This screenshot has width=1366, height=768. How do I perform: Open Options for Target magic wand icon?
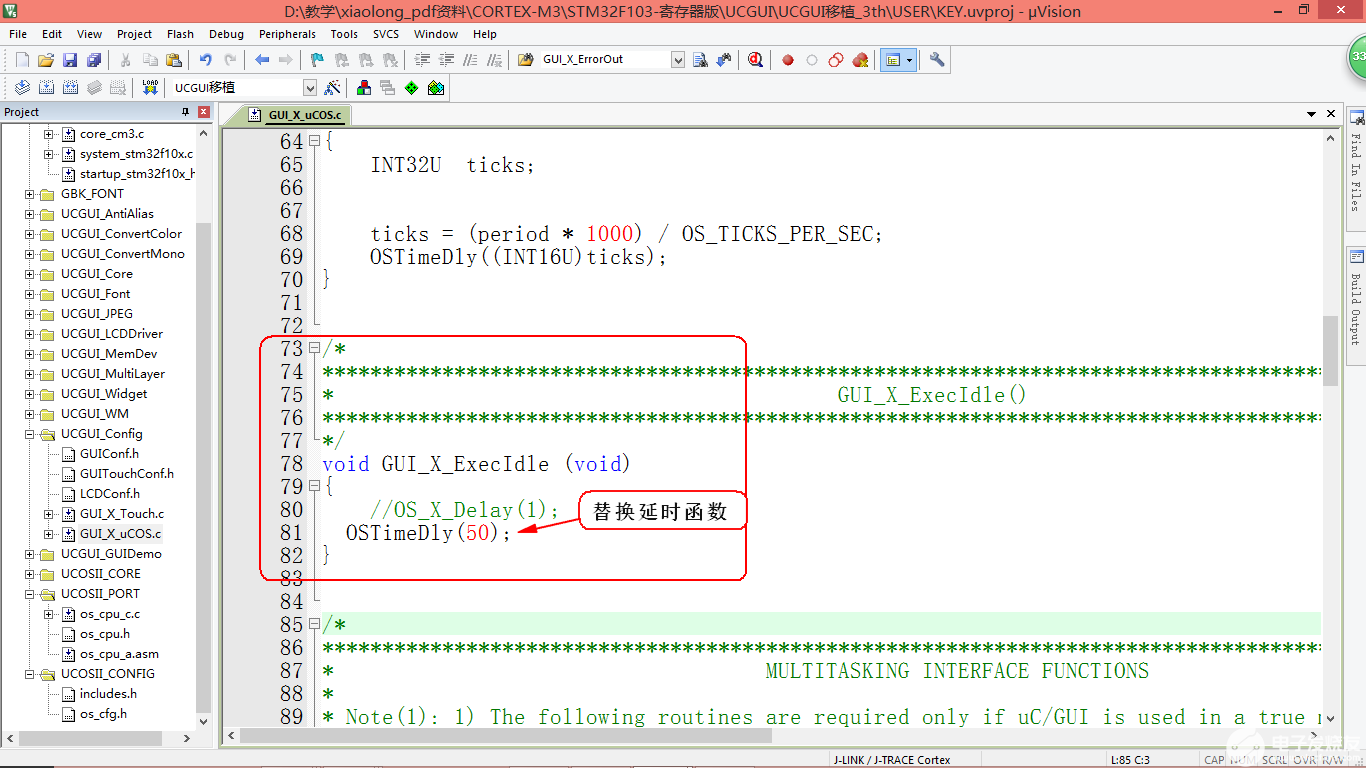pyautogui.click(x=333, y=88)
